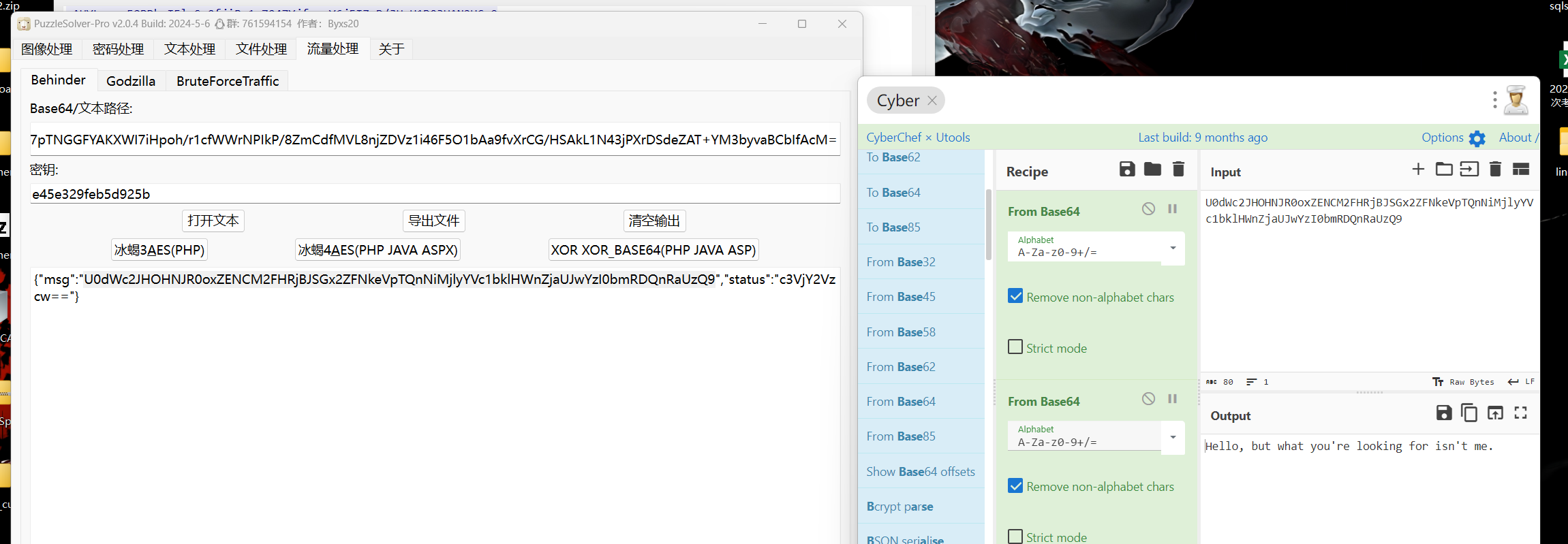This screenshot has width=1568, height=544.
Task: Disable the second From Base64 operation
Action: (1148, 399)
